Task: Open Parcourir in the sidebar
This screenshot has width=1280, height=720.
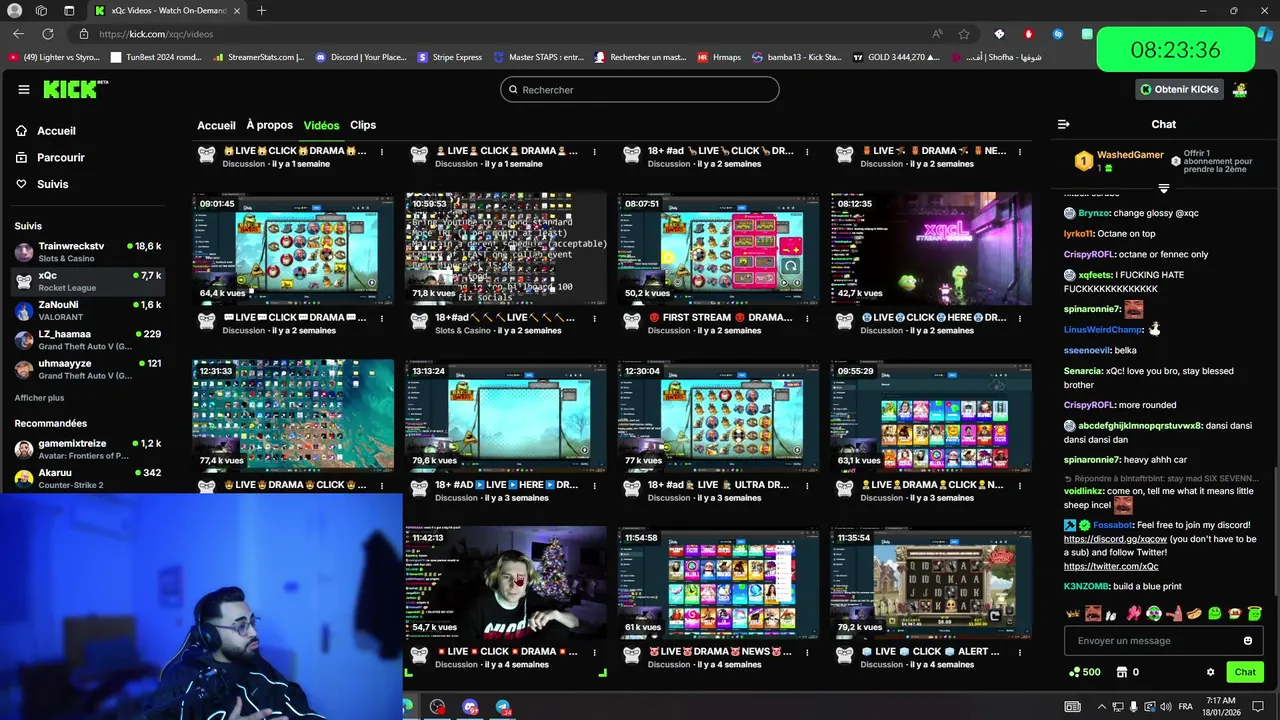Action: pyautogui.click(x=50, y=157)
